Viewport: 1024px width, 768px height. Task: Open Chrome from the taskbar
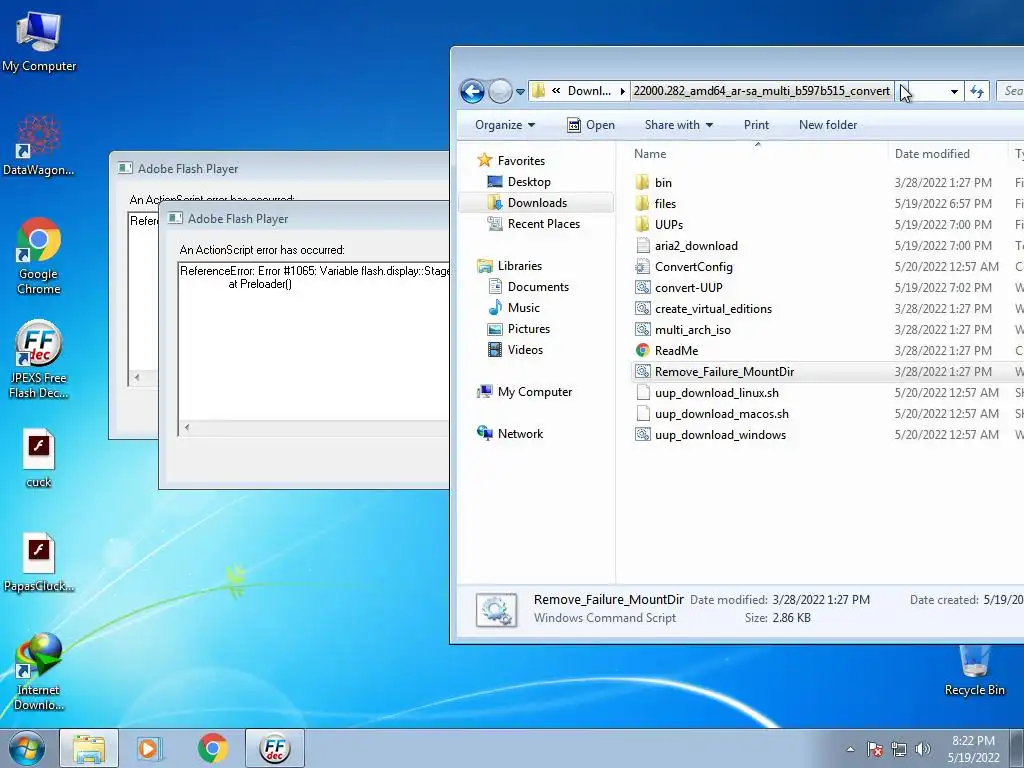pos(212,748)
